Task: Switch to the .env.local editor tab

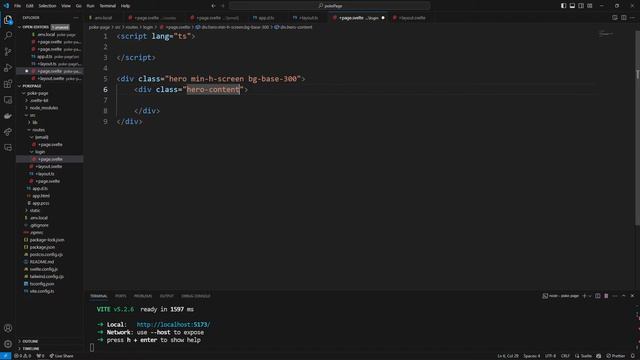Action: (103, 18)
